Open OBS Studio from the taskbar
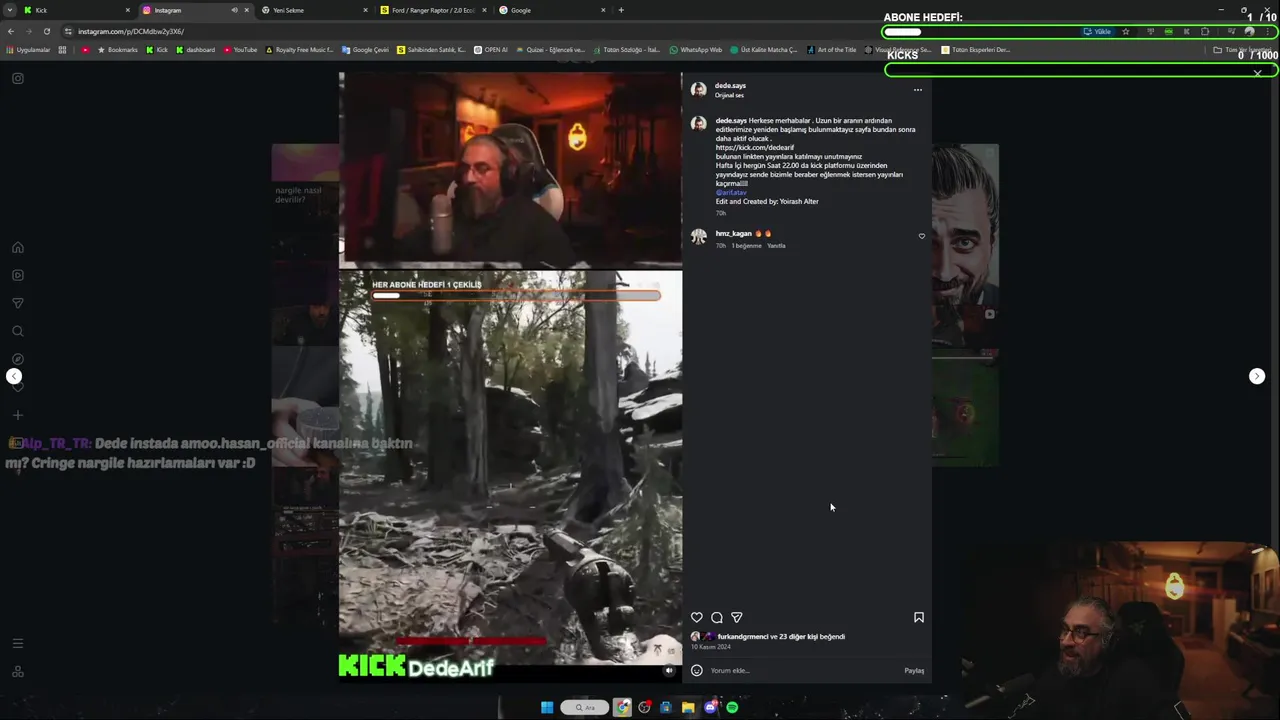The height and width of the screenshot is (720, 1280). click(644, 707)
